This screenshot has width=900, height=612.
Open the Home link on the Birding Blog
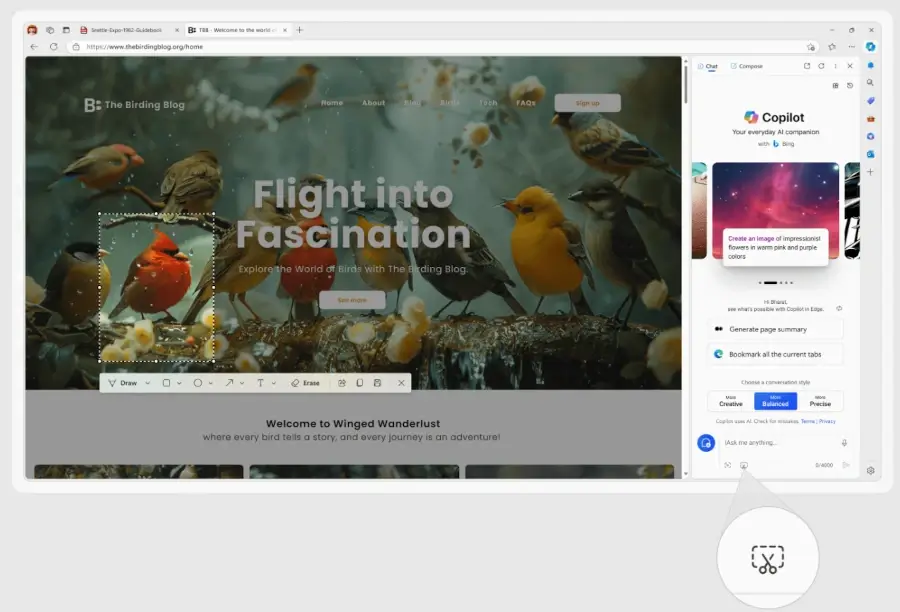pos(332,103)
